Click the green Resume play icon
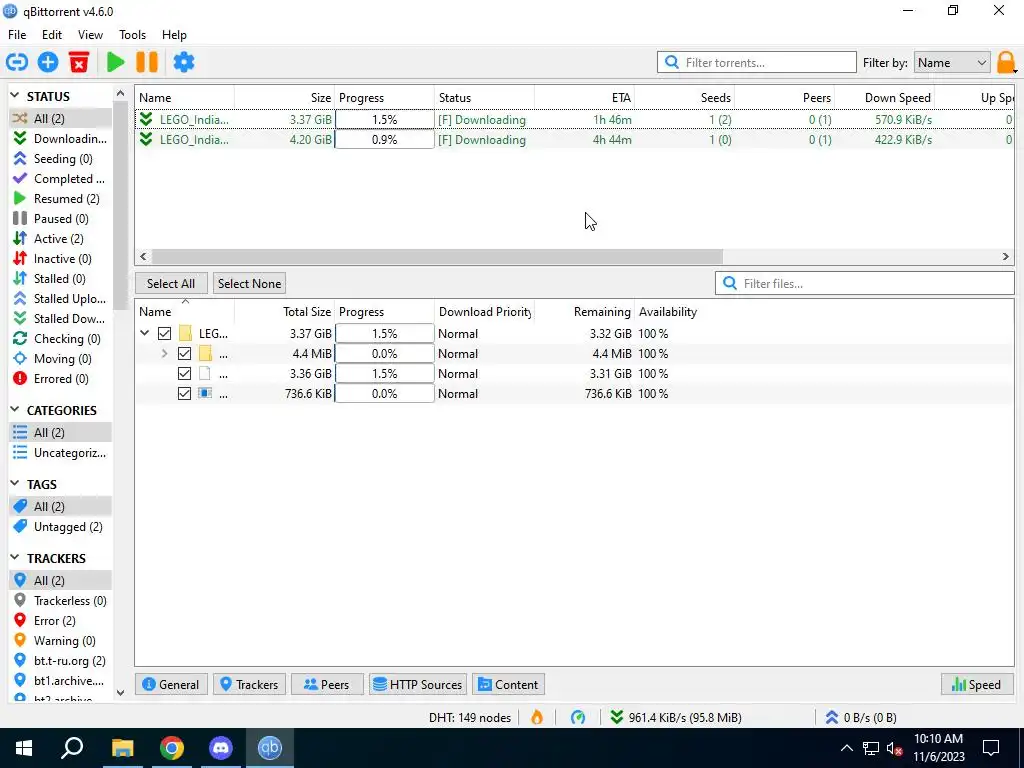Screen dimensions: 1024x768 click(x=116, y=62)
